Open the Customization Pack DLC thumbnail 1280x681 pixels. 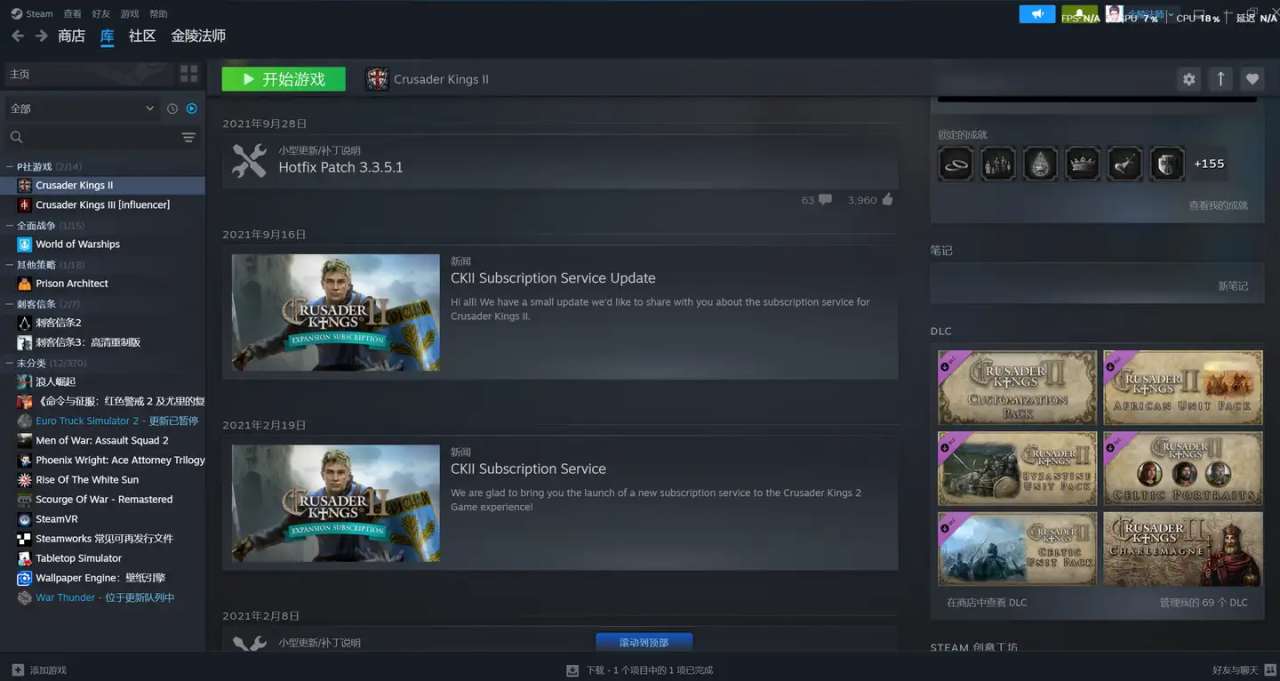pyautogui.click(x=1018, y=387)
